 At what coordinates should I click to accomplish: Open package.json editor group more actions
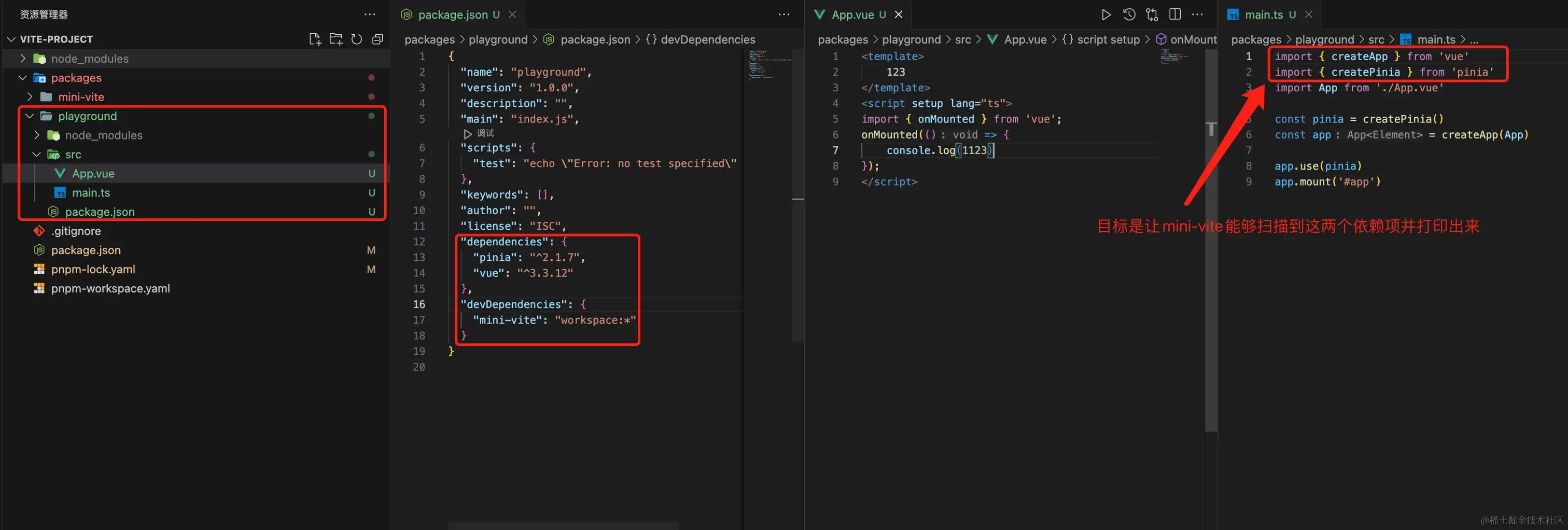point(783,14)
